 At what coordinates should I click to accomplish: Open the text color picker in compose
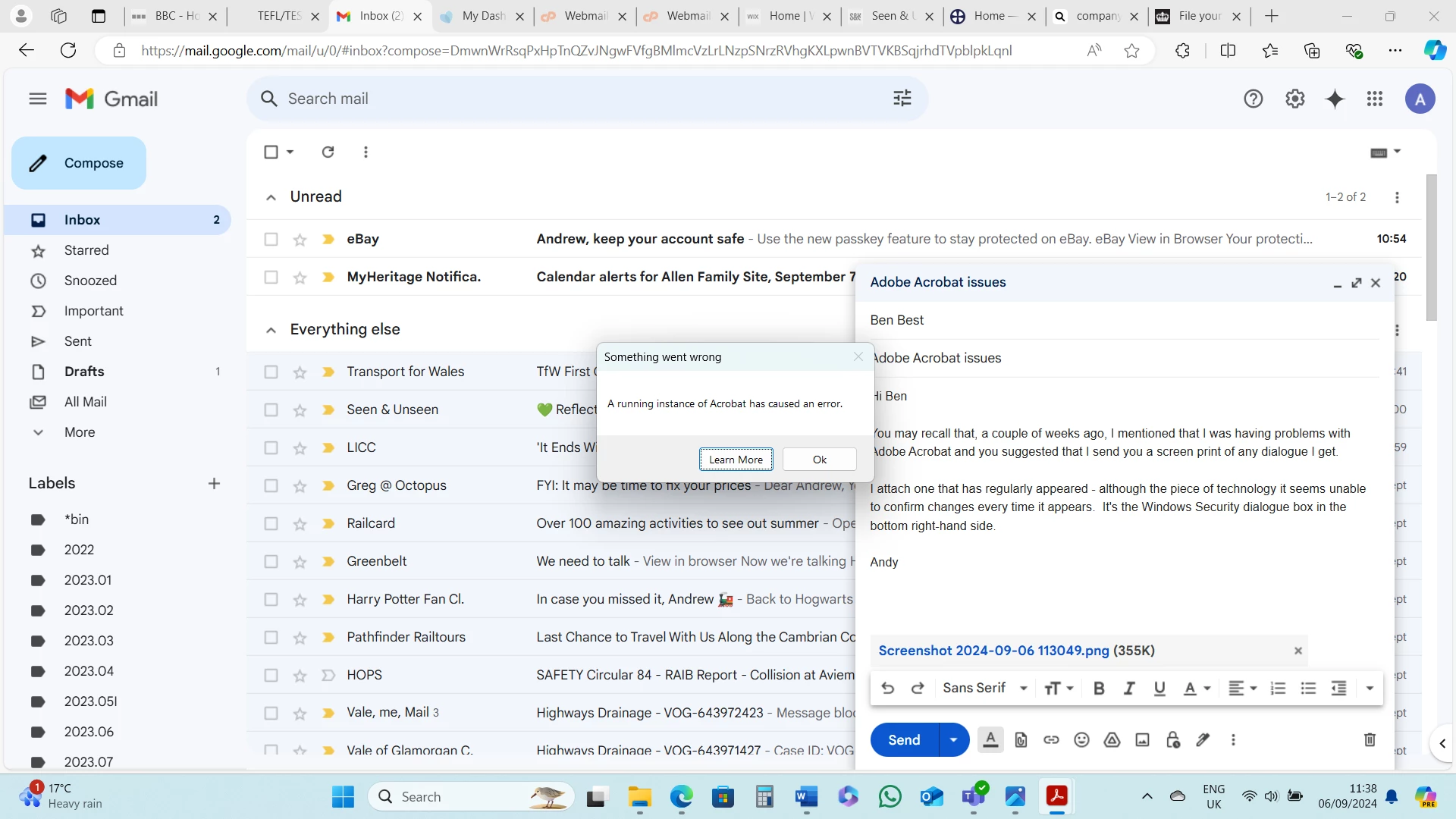pyautogui.click(x=1197, y=689)
